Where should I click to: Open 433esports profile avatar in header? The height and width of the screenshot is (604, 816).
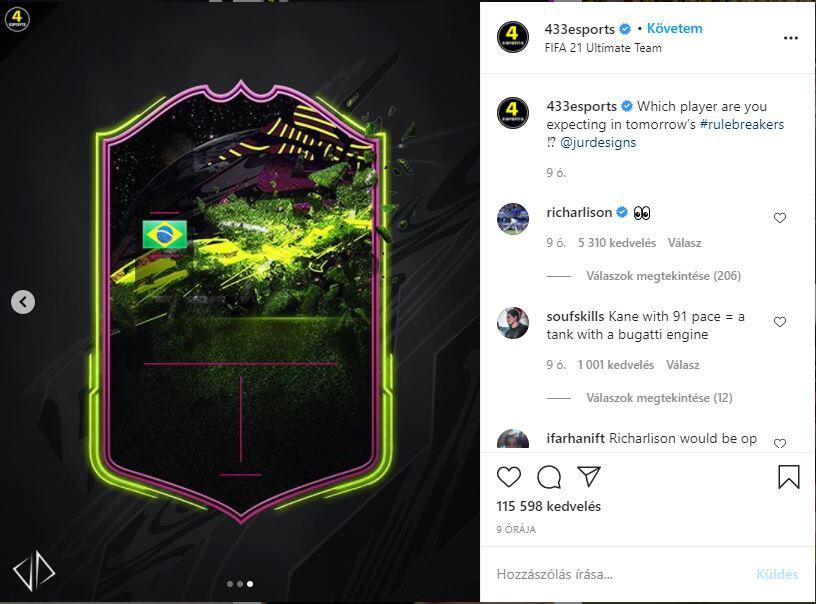513,37
